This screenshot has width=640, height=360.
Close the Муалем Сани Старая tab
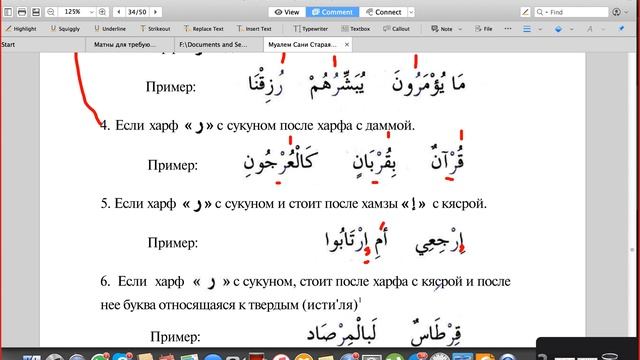click(347, 44)
